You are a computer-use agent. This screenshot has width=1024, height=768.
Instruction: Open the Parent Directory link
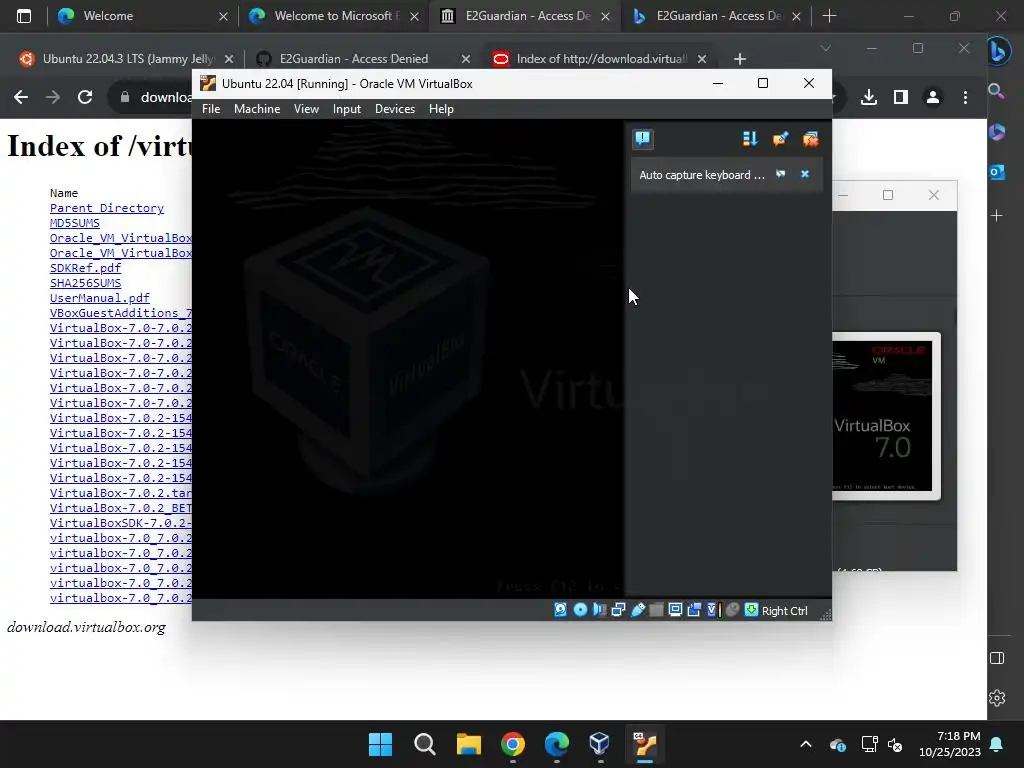106,208
